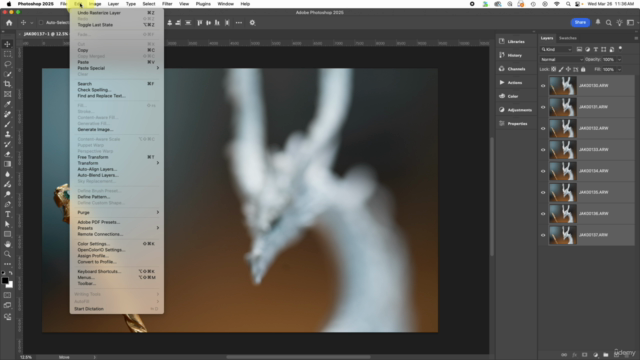Click the blue Share button
The image size is (640, 360).
click(x=580, y=22)
